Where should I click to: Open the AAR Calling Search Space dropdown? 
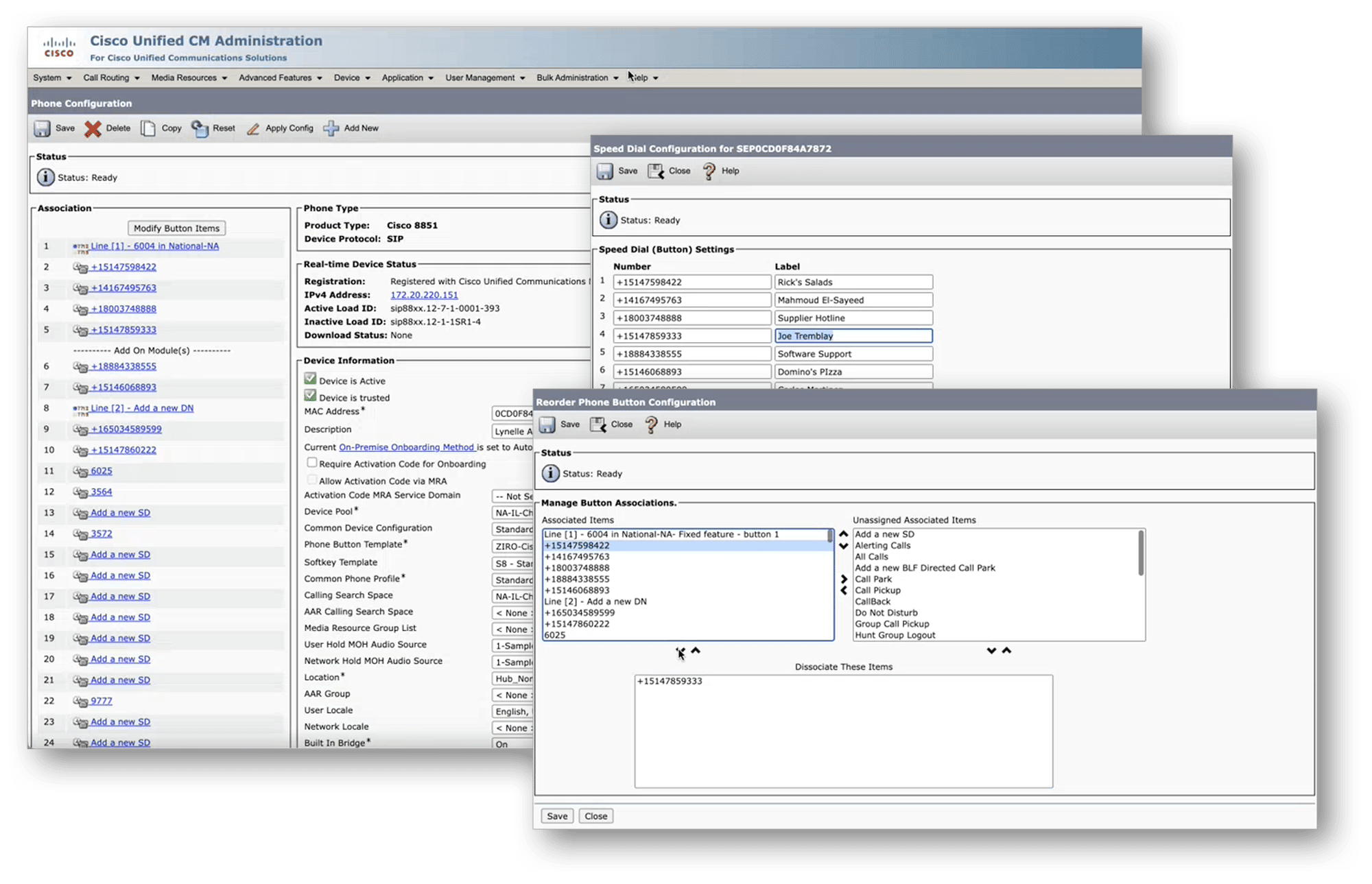click(x=512, y=612)
